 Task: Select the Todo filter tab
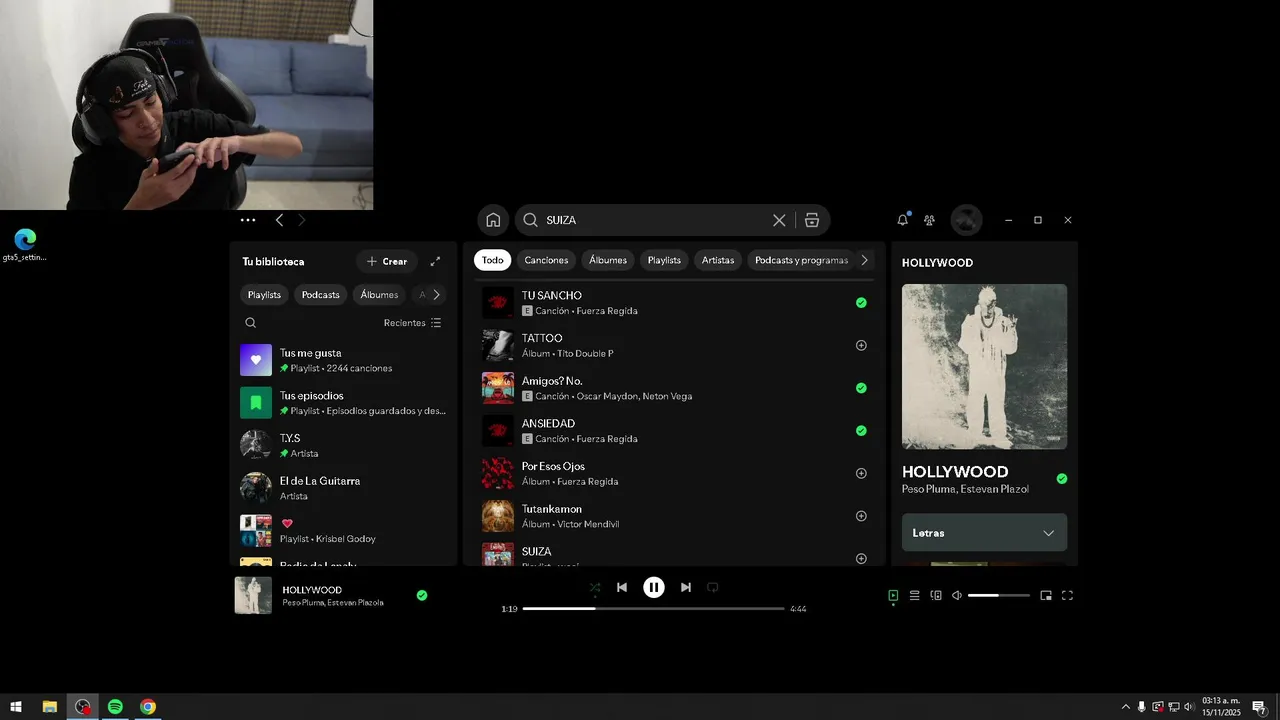point(493,260)
